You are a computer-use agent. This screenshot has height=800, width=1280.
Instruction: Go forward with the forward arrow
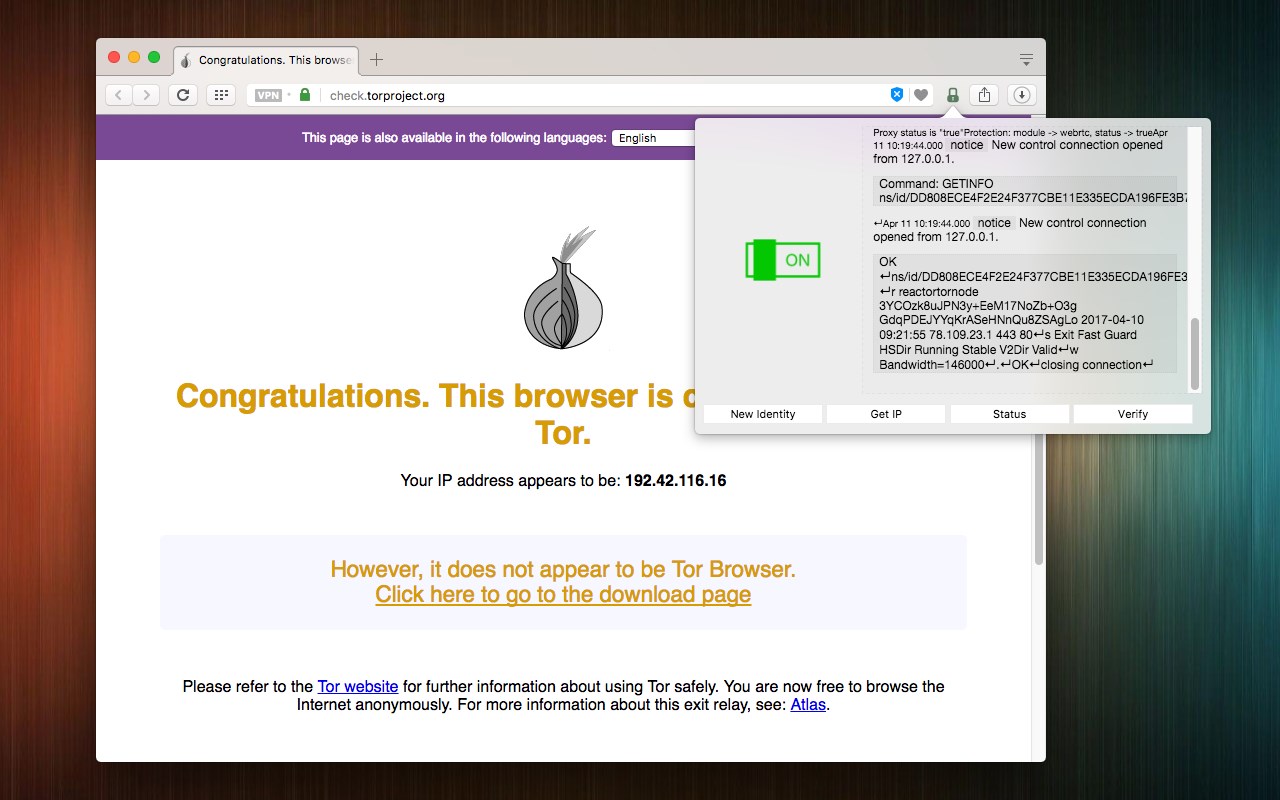pyautogui.click(x=146, y=95)
